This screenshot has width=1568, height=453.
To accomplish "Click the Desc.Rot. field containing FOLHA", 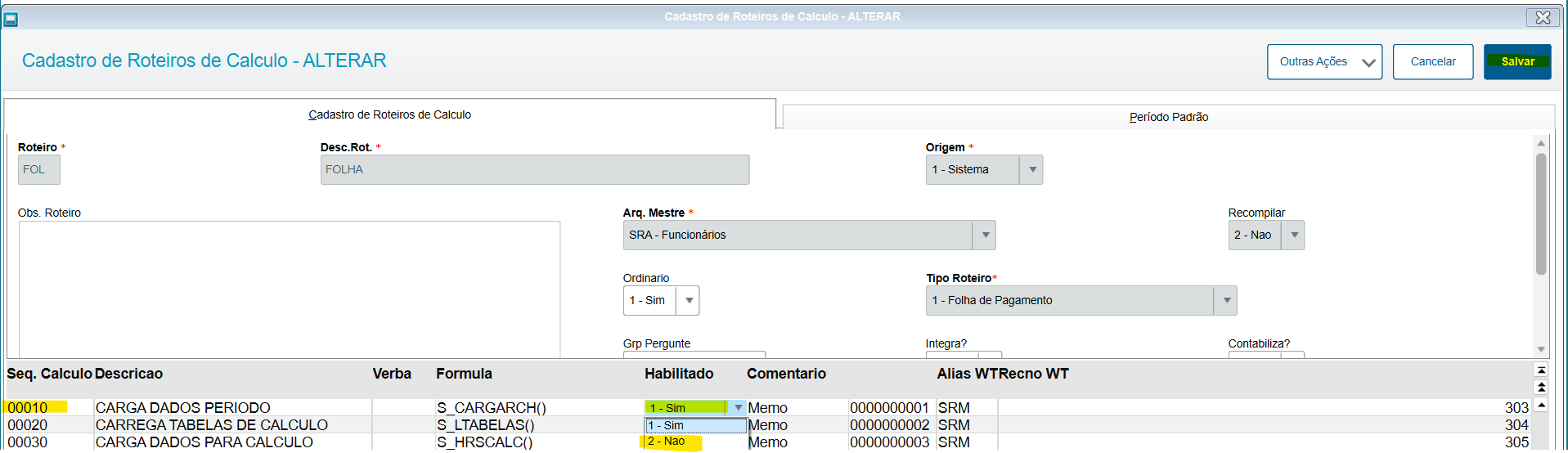I will [x=534, y=169].
